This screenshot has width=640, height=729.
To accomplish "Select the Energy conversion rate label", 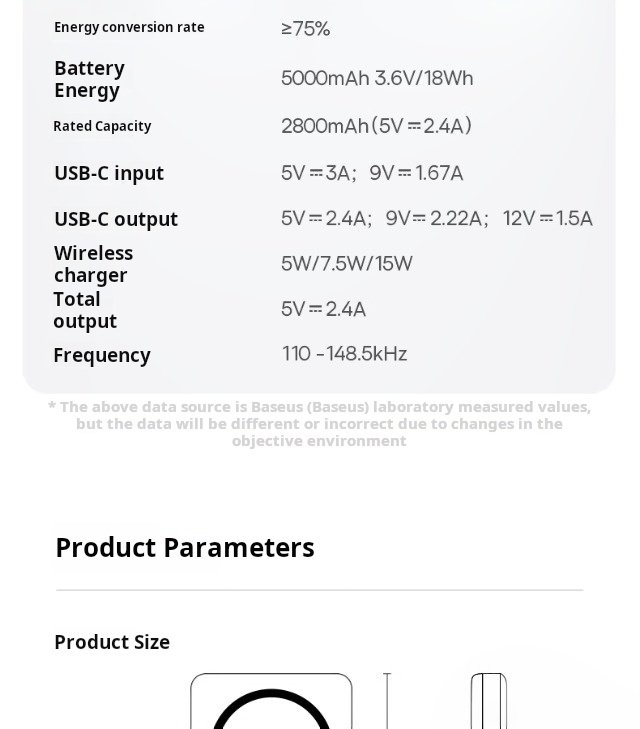I will 129,27.
